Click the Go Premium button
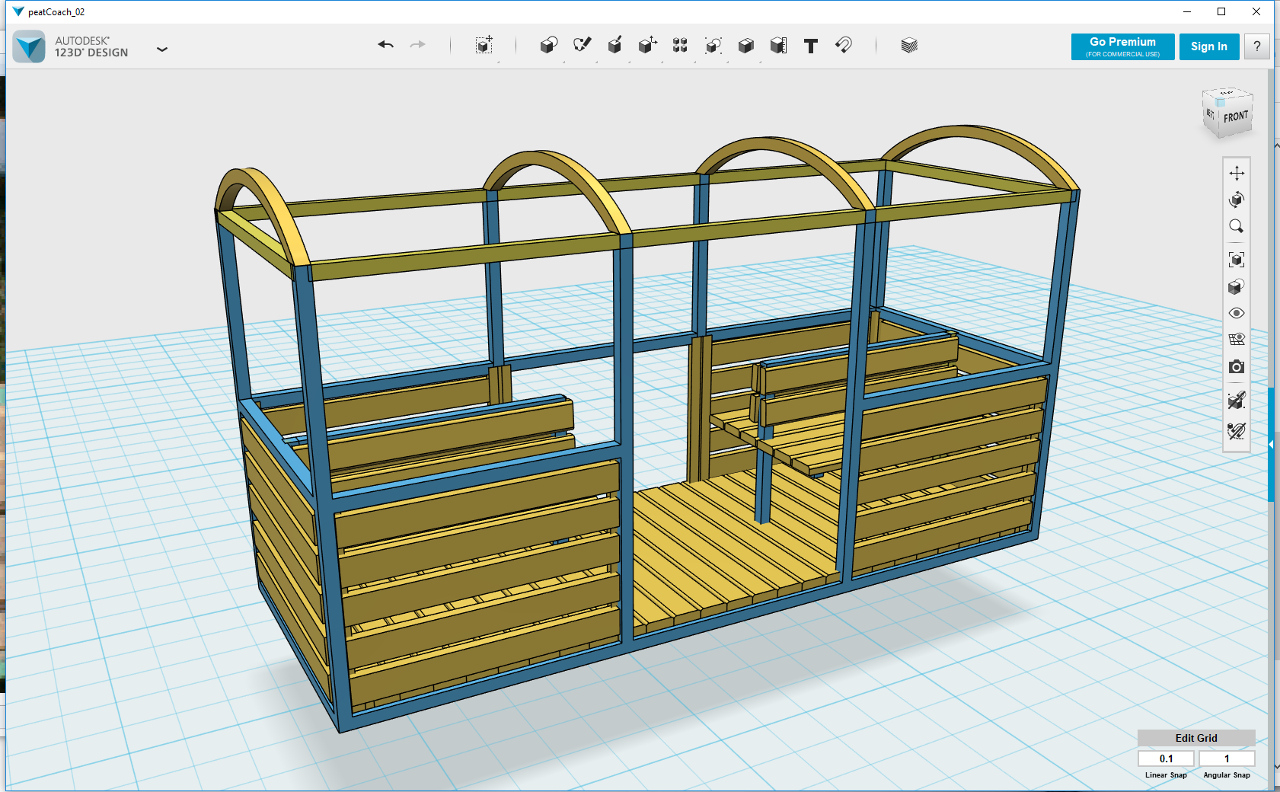1280x792 pixels. pyautogui.click(x=1123, y=46)
